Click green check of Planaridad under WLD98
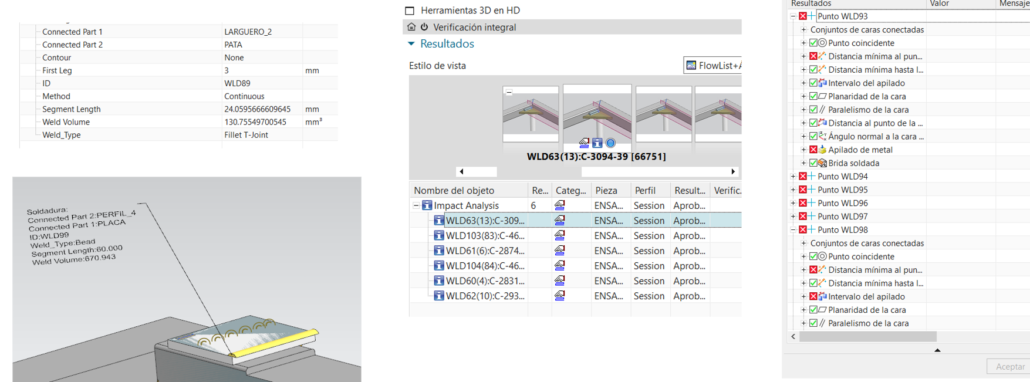The width and height of the screenshot is (1030, 382). point(813,310)
